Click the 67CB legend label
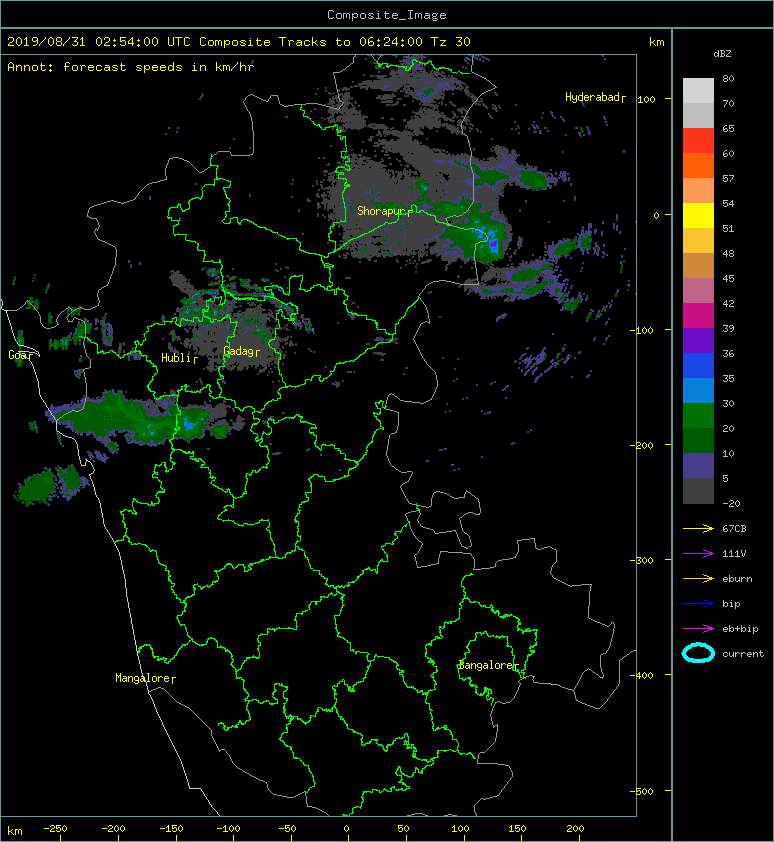 734,529
